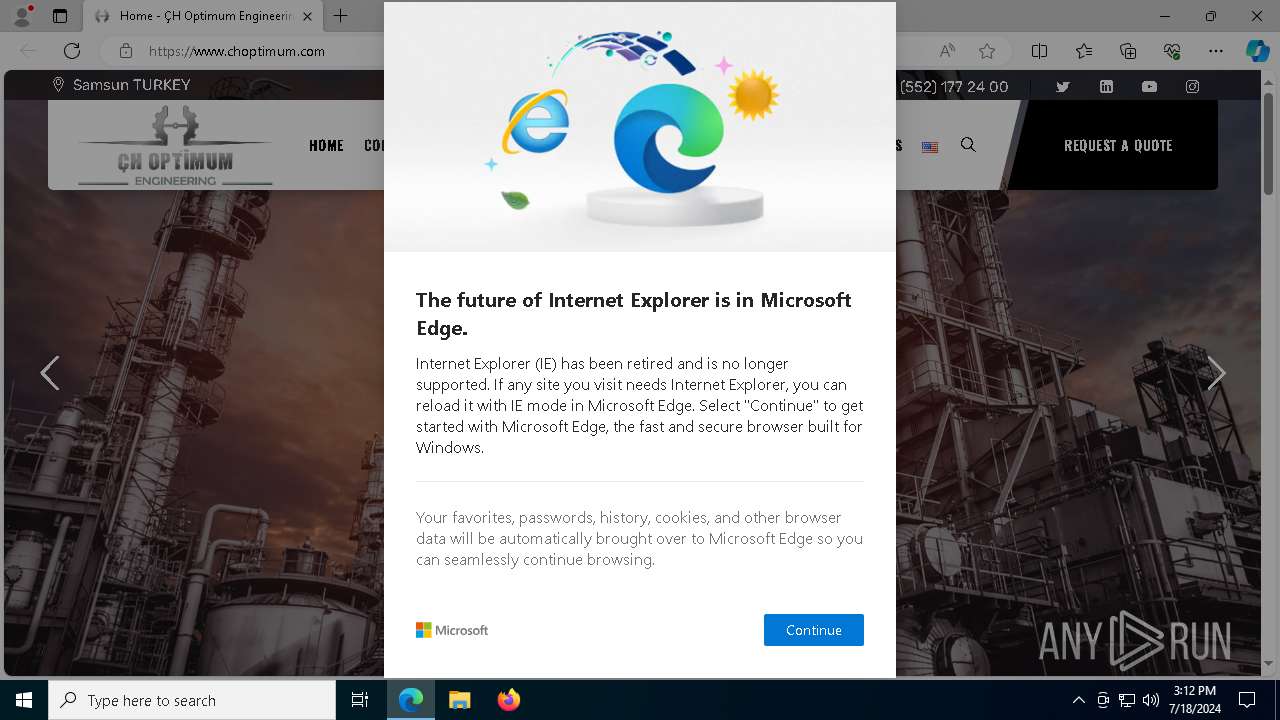This screenshot has height=720, width=1280.
Task: Click the Samsun TURKEY location pin icon
Action: tap(58, 85)
